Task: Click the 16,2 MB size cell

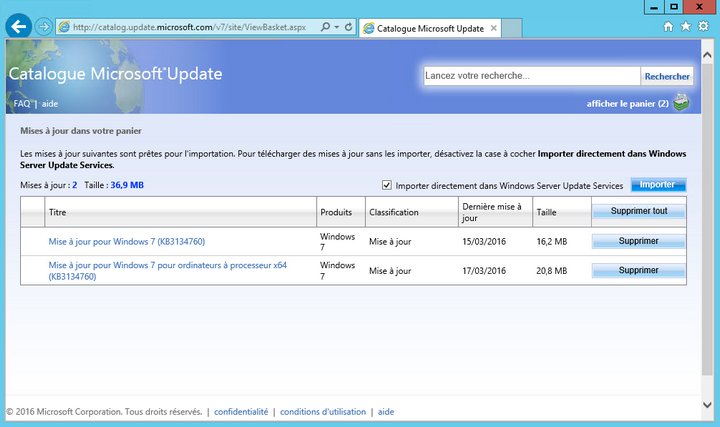Action: [551, 242]
